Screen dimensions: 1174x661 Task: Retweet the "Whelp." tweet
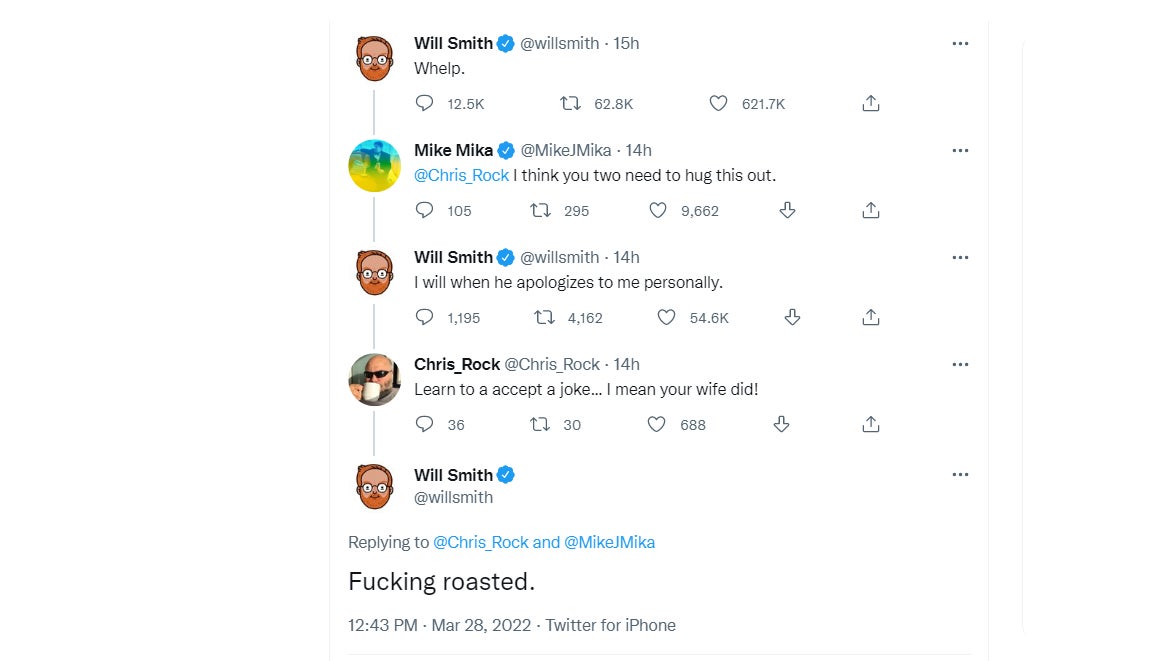click(570, 103)
